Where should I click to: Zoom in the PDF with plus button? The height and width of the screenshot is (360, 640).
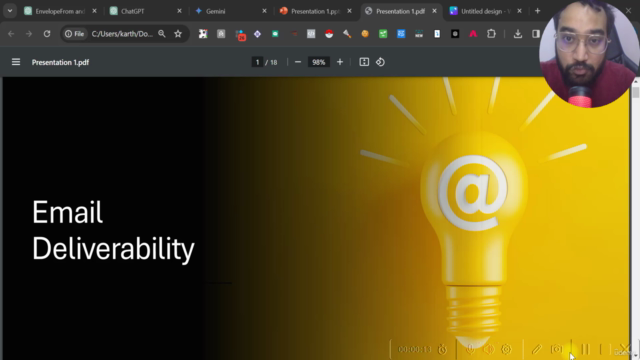pos(340,62)
